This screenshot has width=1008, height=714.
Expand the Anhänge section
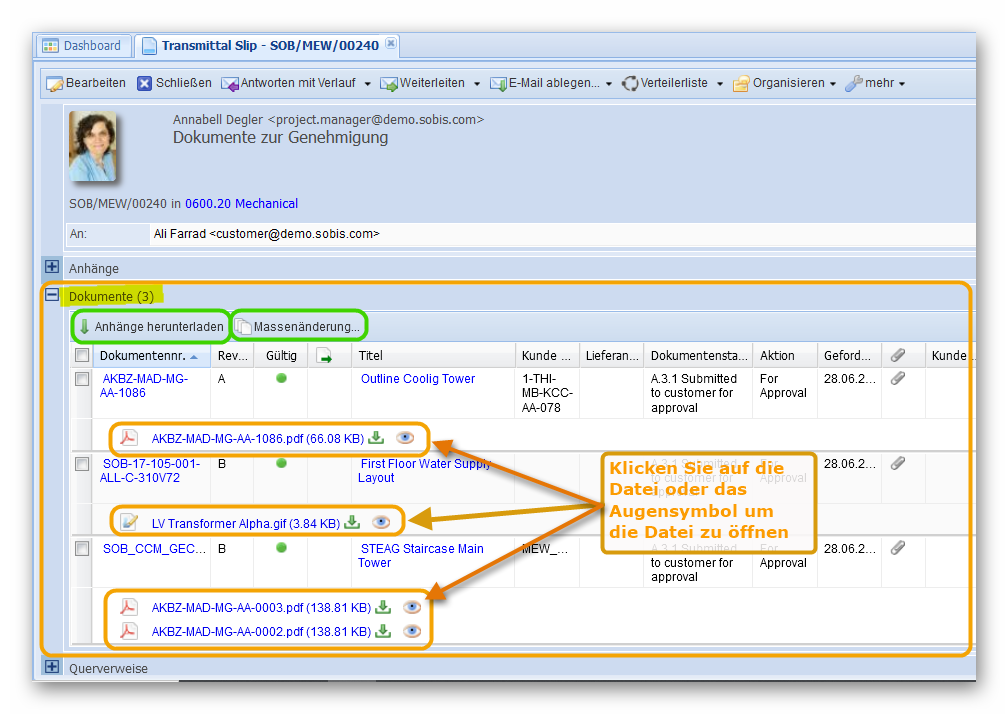[x=52, y=267]
